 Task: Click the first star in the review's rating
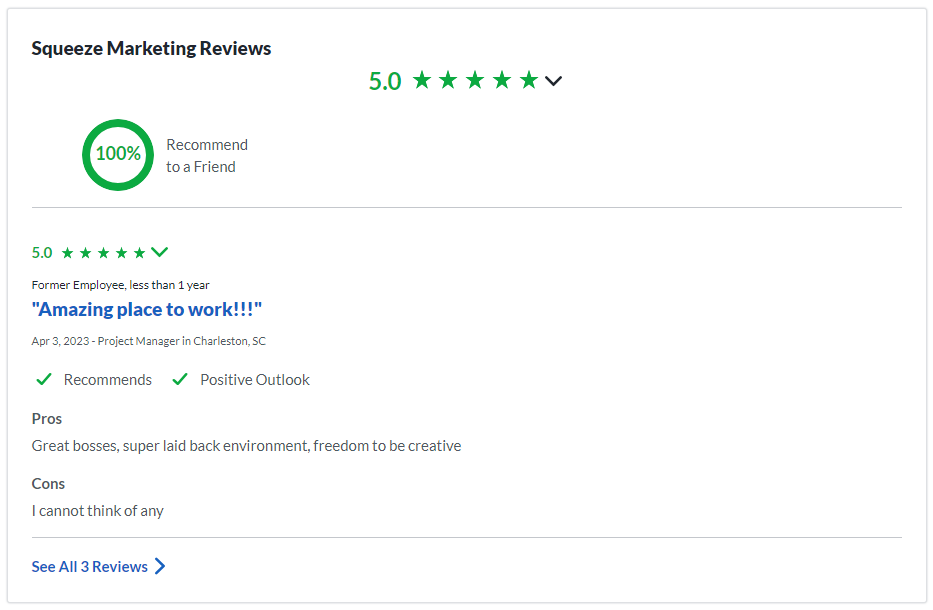(68, 253)
